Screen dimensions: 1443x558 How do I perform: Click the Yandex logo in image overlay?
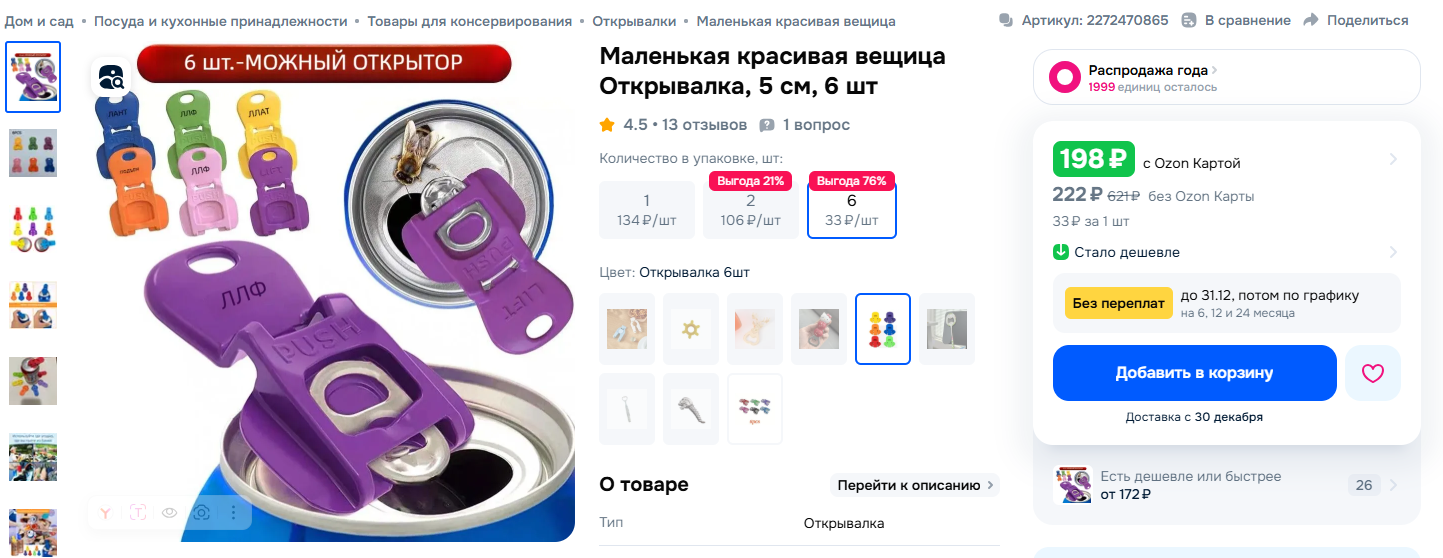(x=105, y=513)
